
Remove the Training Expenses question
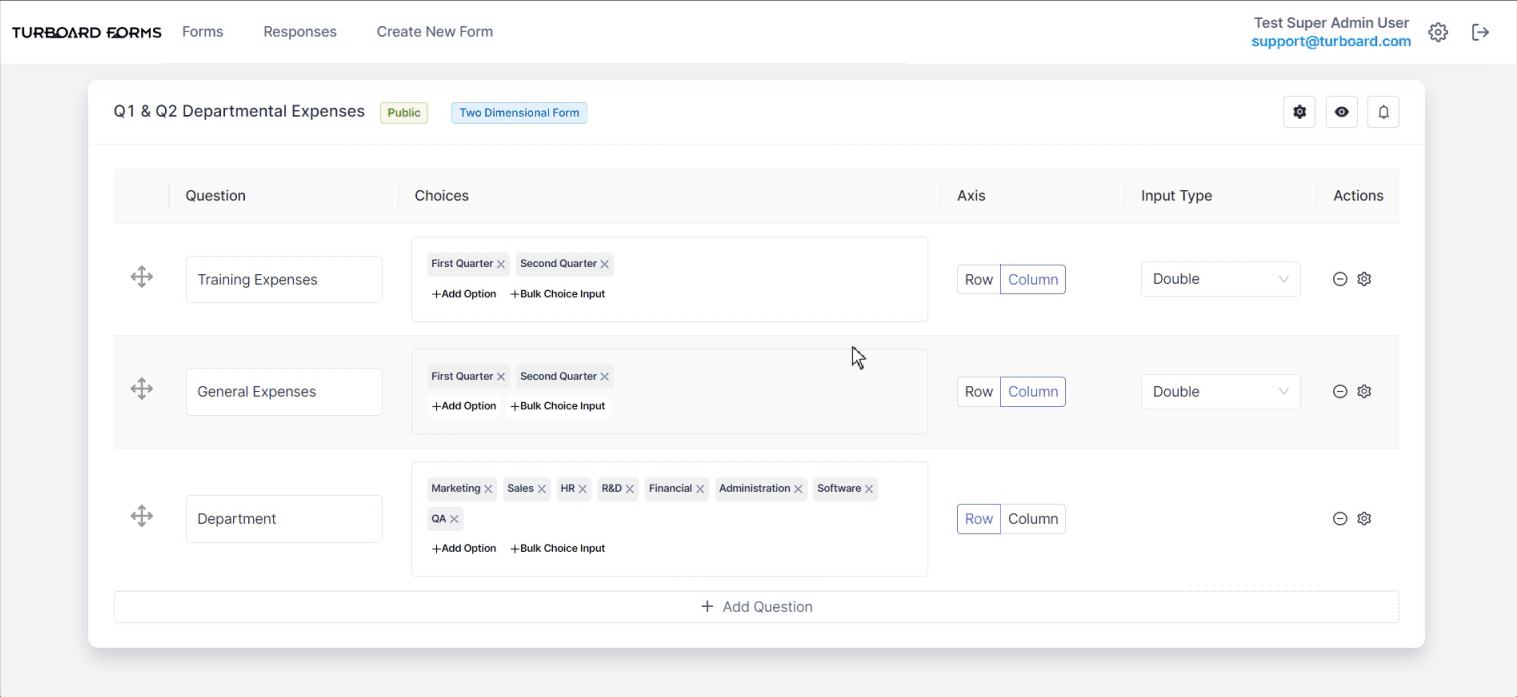tap(1340, 279)
